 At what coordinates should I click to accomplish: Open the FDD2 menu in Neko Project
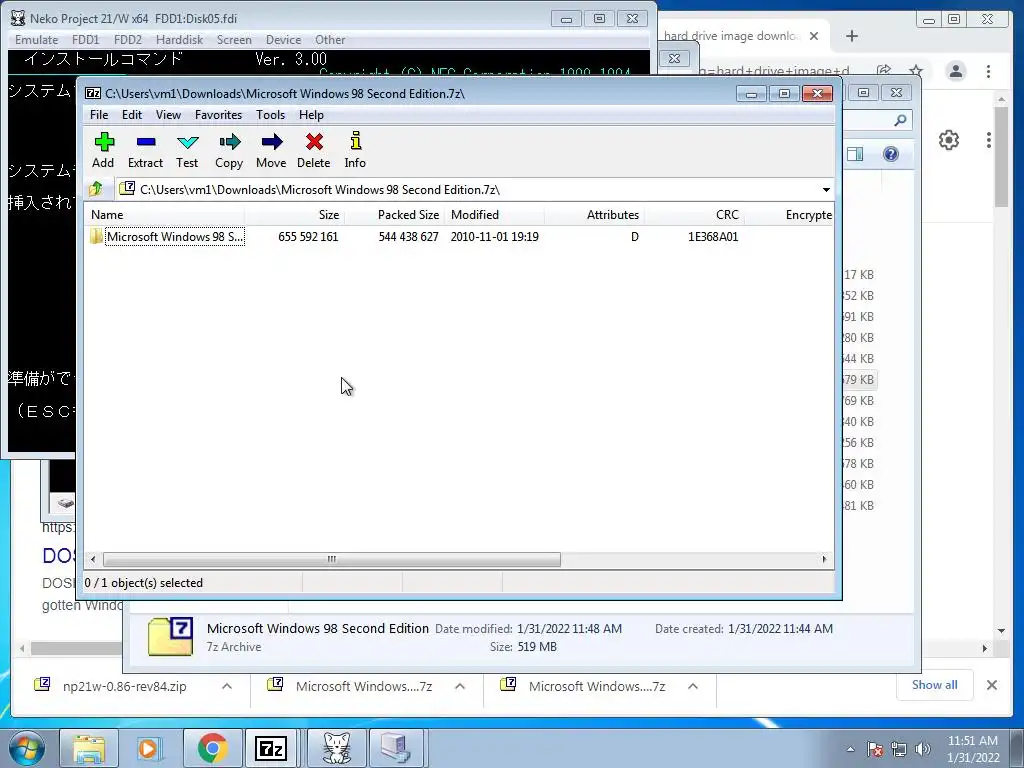[x=128, y=40]
